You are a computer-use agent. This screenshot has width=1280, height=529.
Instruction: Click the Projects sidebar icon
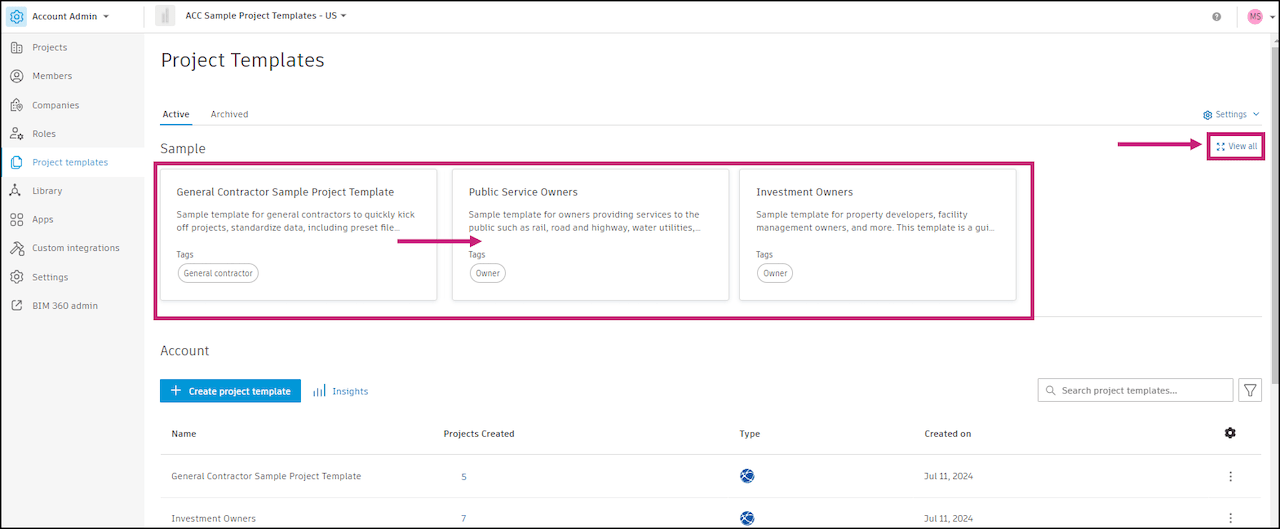click(17, 47)
